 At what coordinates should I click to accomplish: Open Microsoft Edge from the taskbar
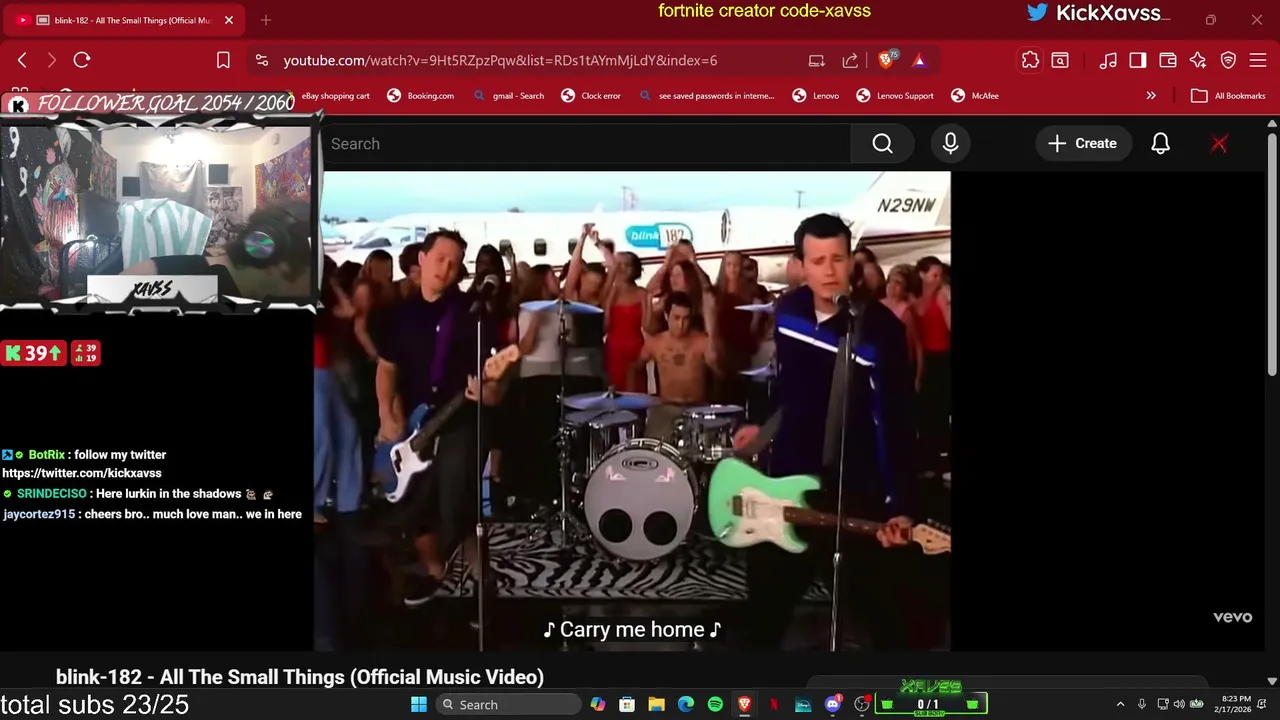coord(686,704)
